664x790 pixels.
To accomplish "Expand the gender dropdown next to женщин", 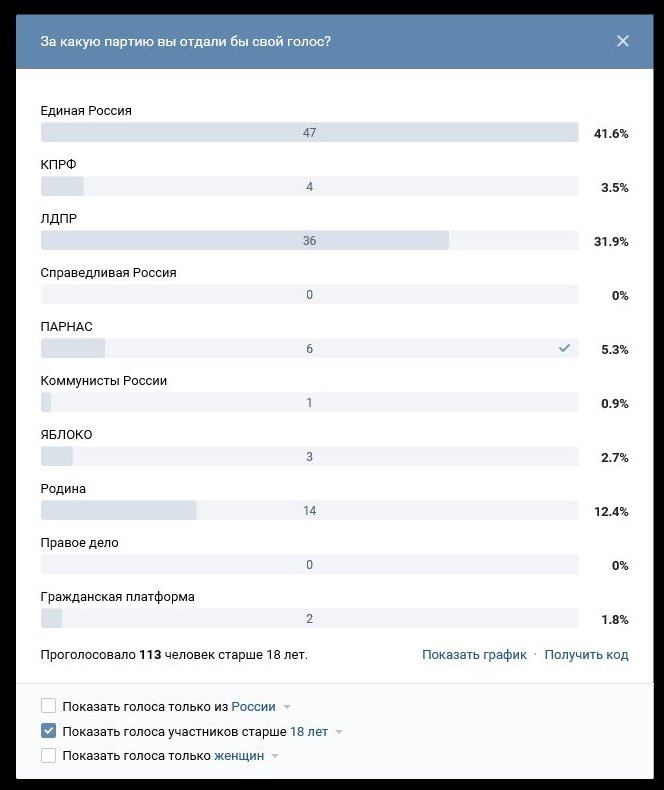I will 275,756.
